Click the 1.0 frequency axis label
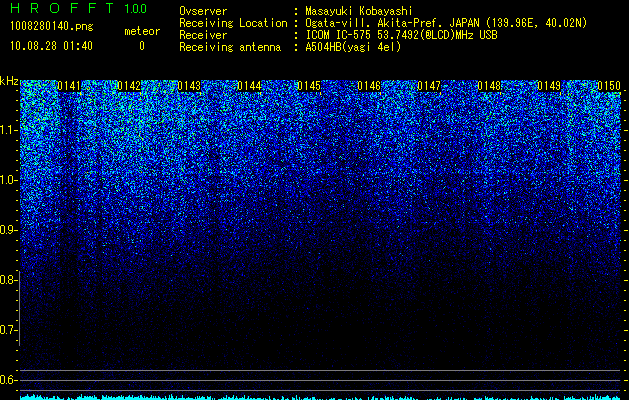 (x=6, y=180)
